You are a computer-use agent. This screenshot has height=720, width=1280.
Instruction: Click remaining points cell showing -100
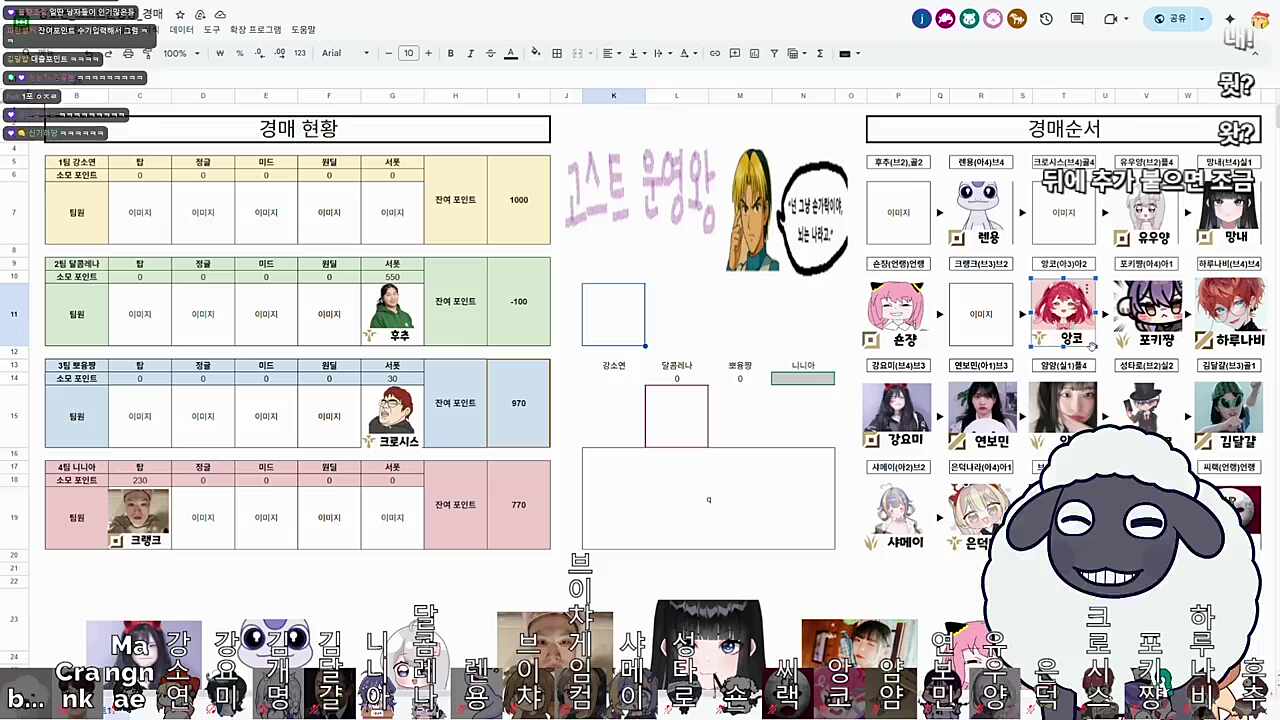click(x=518, y=302)
